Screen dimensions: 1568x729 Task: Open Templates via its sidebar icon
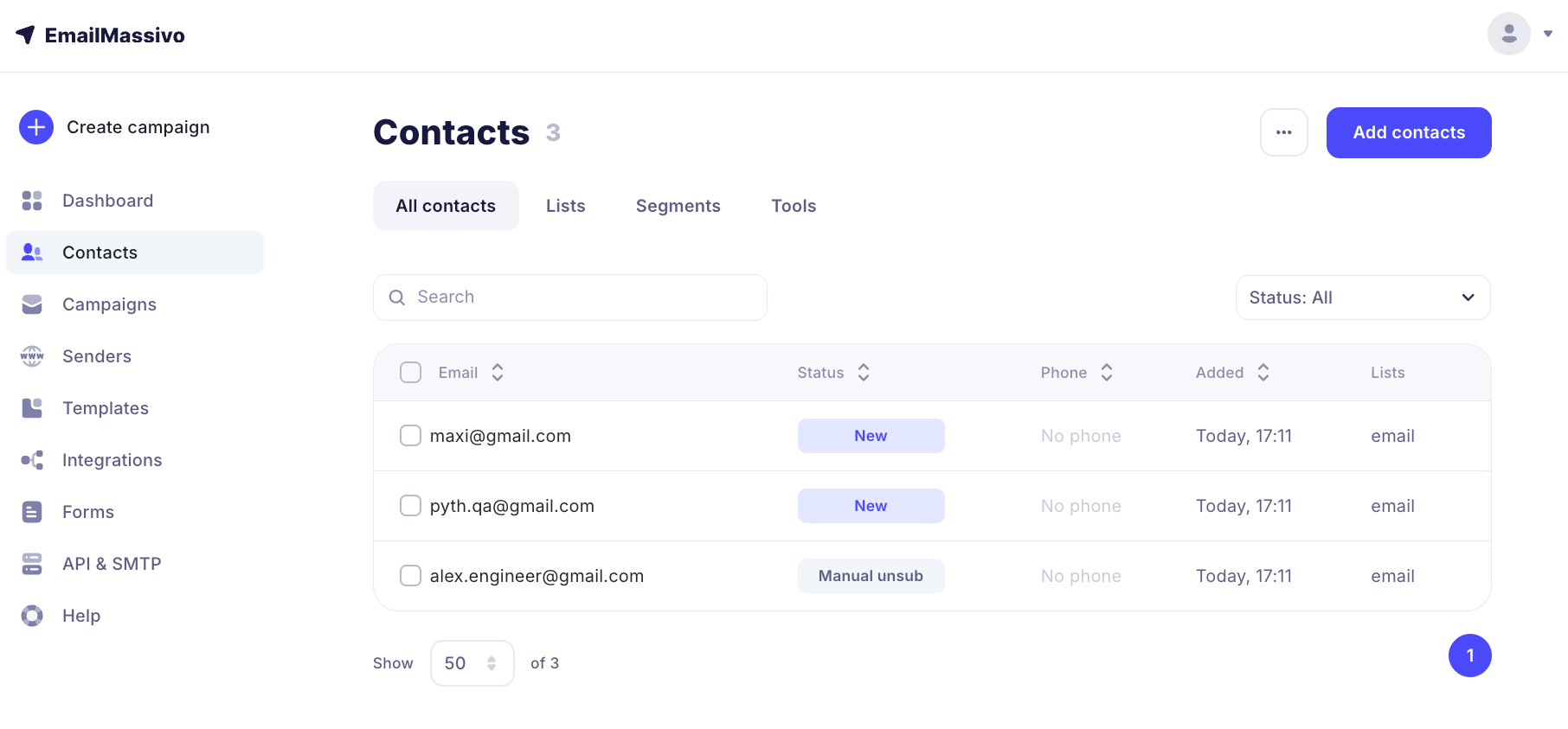[32, 408]
